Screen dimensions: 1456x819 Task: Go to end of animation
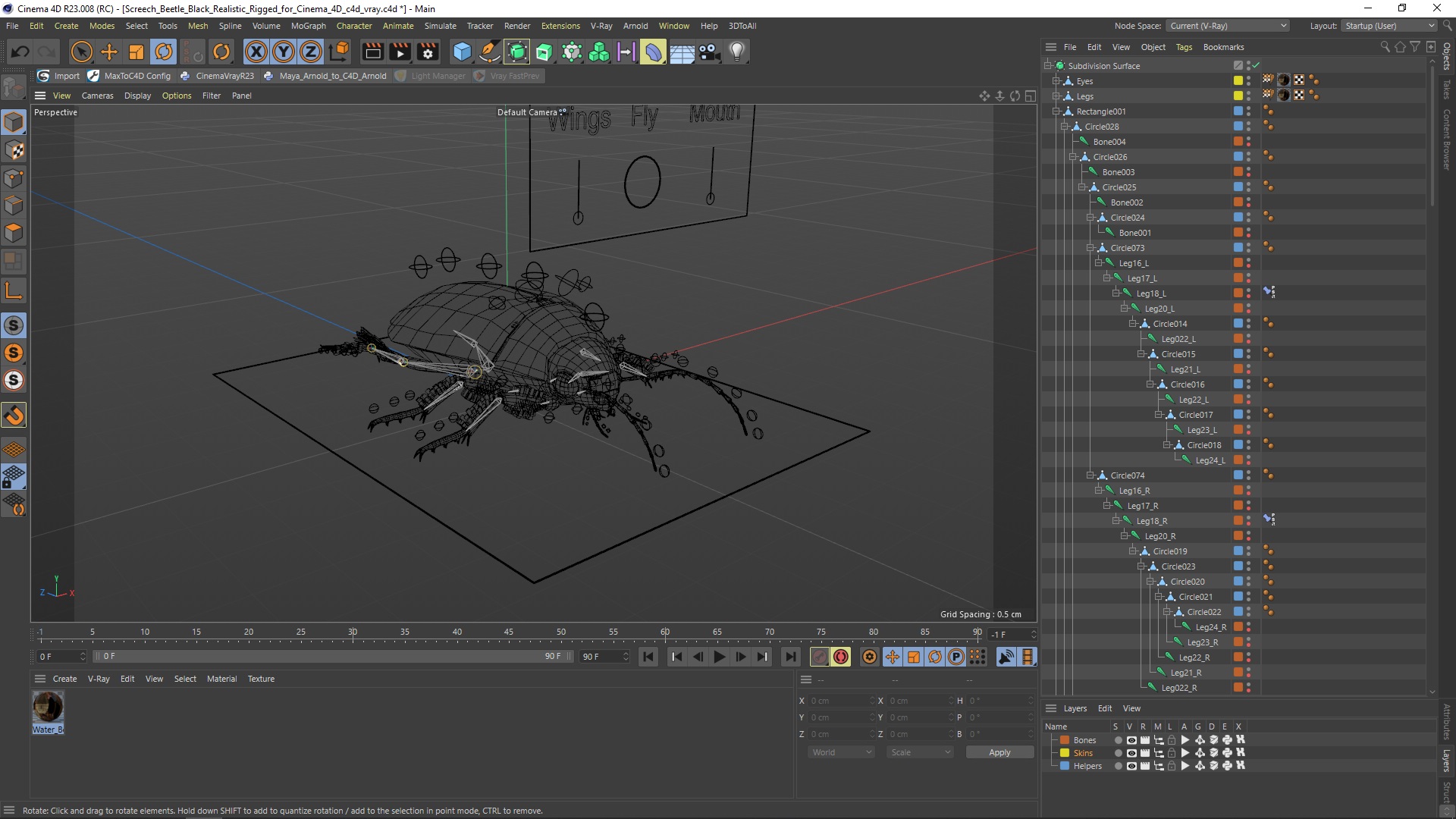[x=791, y=657]
